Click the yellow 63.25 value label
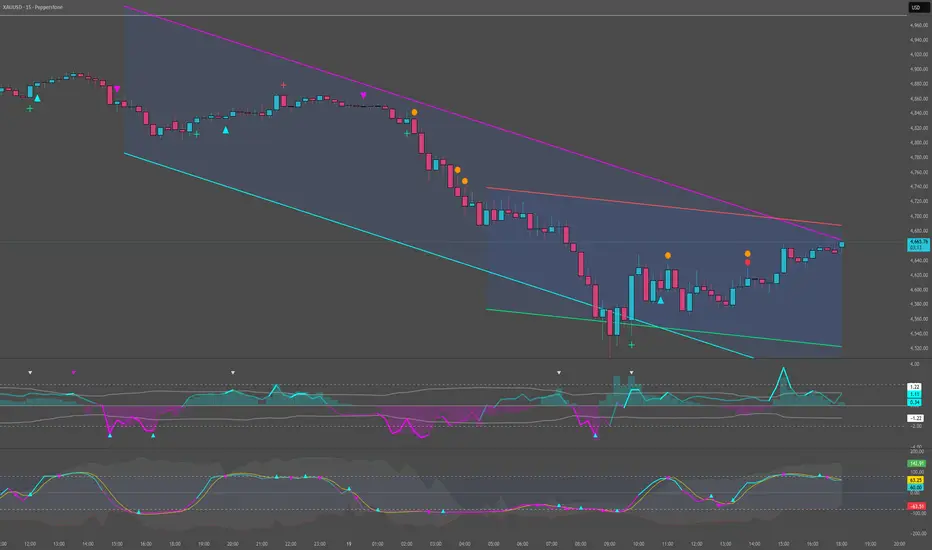Image resolution: width=932 pixels, height=550 pixels. 915,480
